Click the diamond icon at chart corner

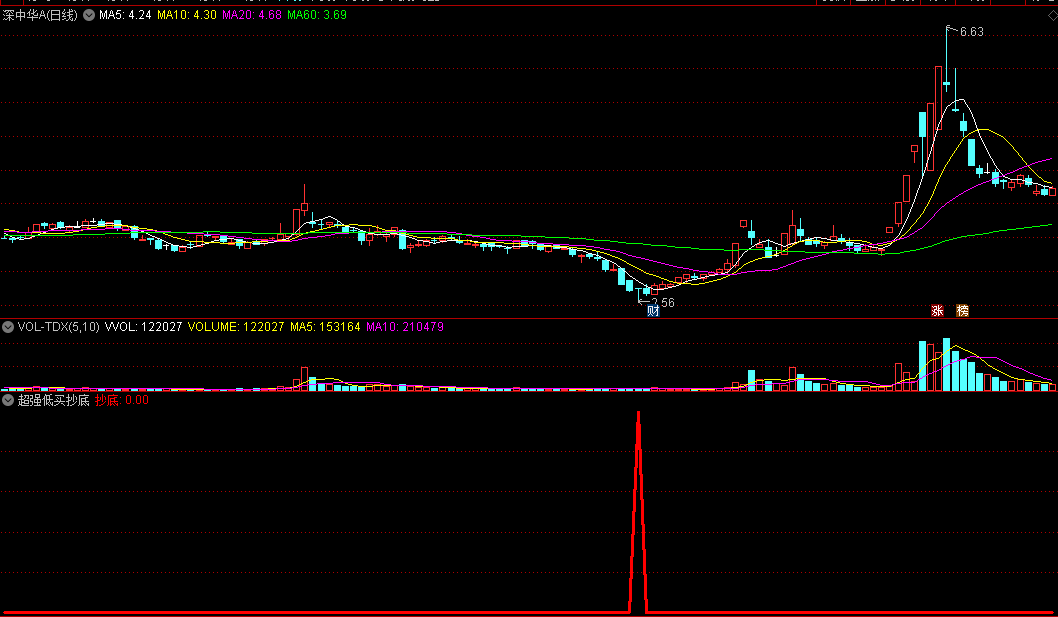(x=1053, y=16)
